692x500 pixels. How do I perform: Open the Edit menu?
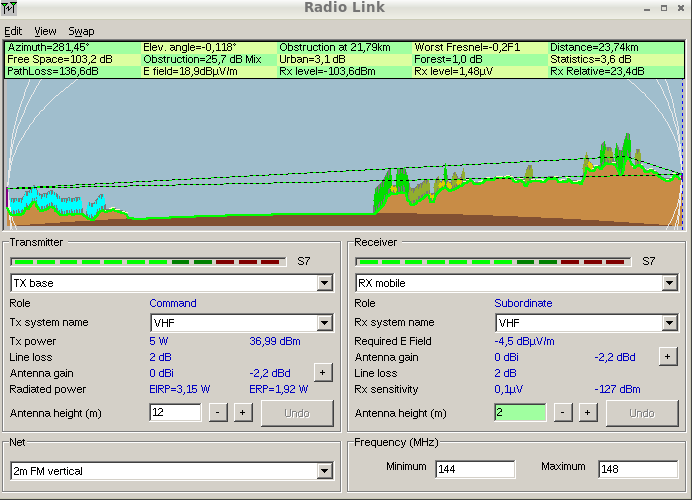pos(13,31)
